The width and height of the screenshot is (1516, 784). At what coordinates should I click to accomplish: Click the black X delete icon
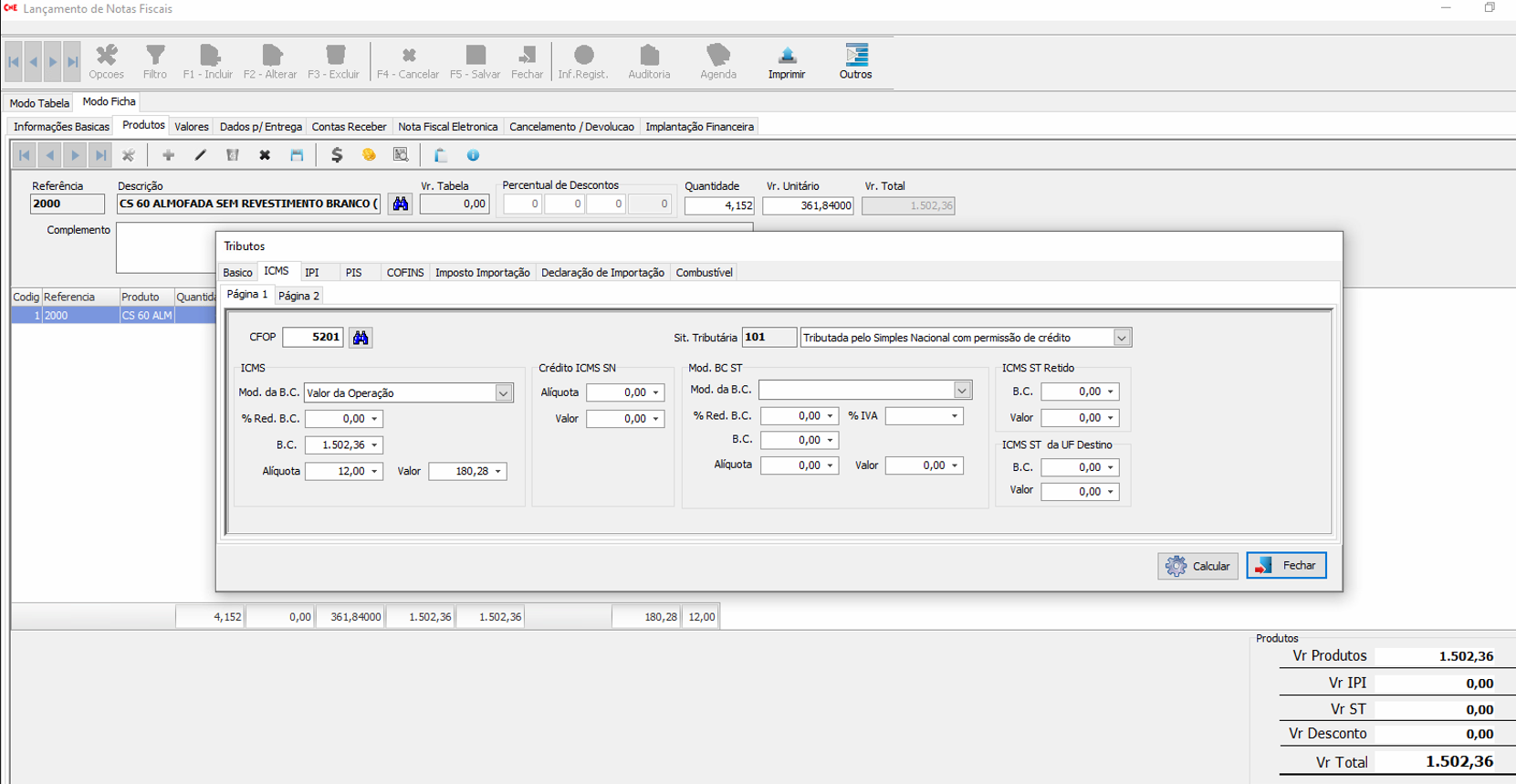[265, 155]
